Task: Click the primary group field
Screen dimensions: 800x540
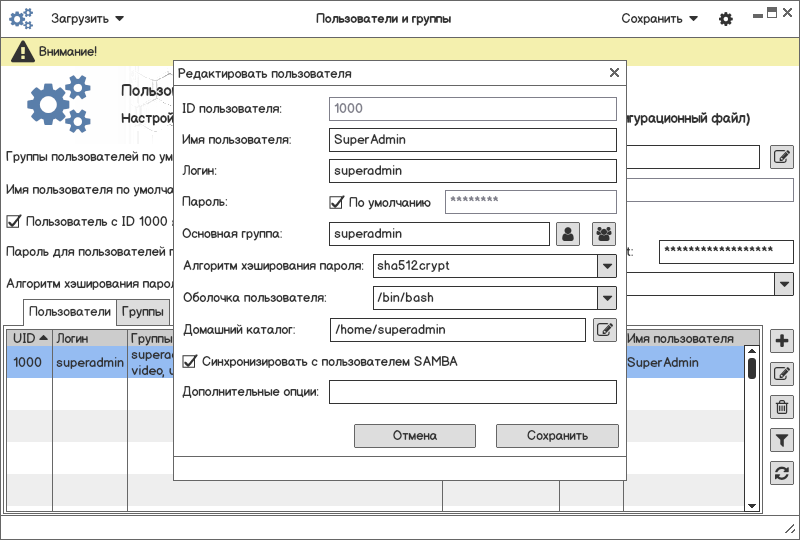Action: click(x=439, y=234)
